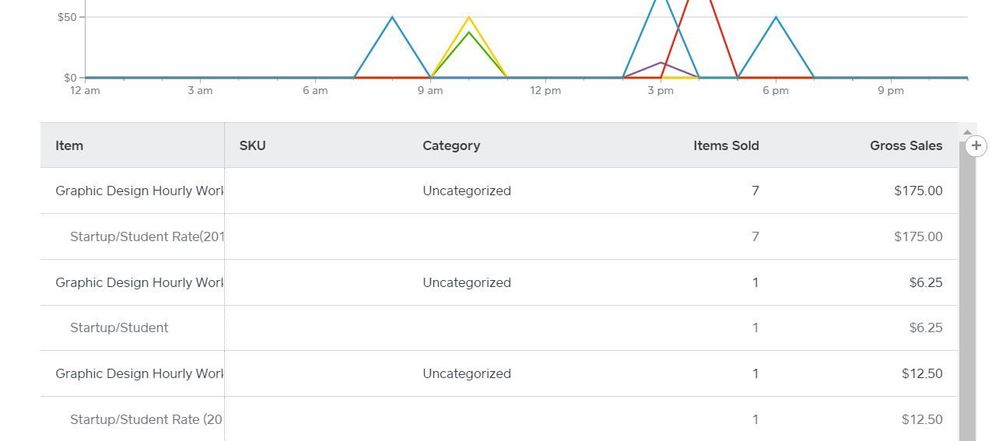Select the Graphic Design row totaling $12.50
The height and width of the screenshot is (441, 999).
pos(139,374)
